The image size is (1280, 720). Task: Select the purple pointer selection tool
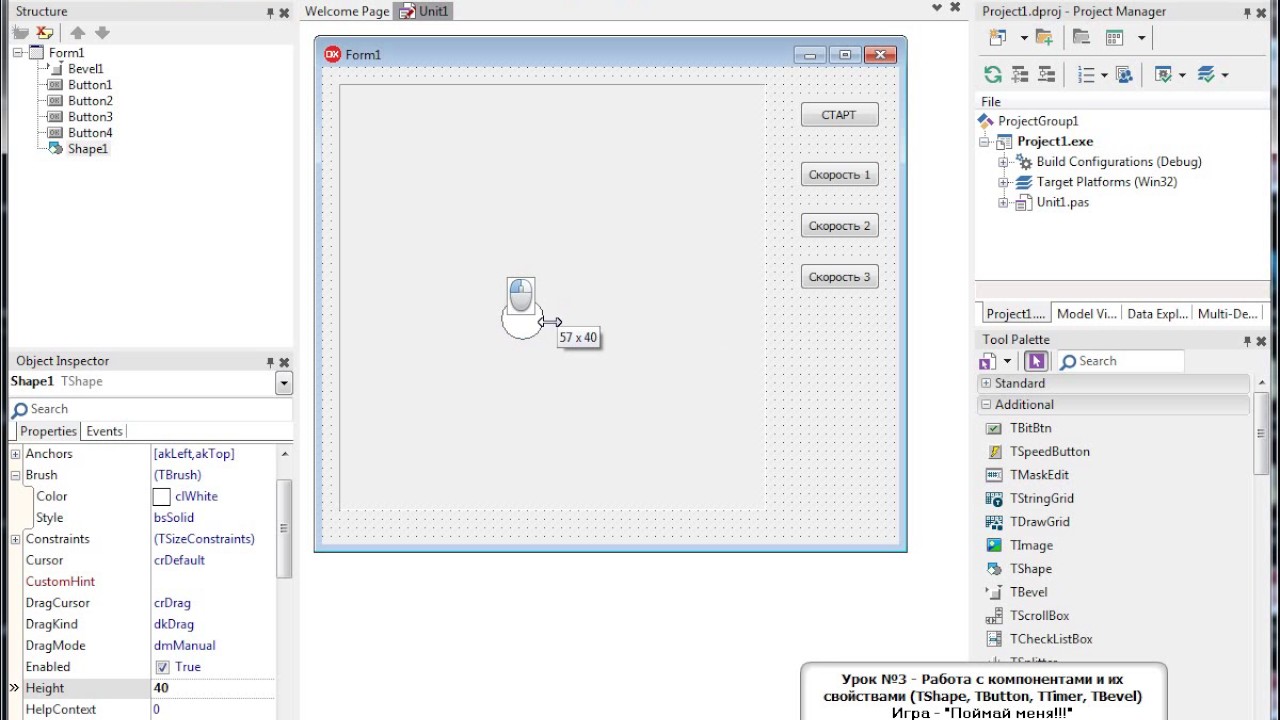(1036, 362)
